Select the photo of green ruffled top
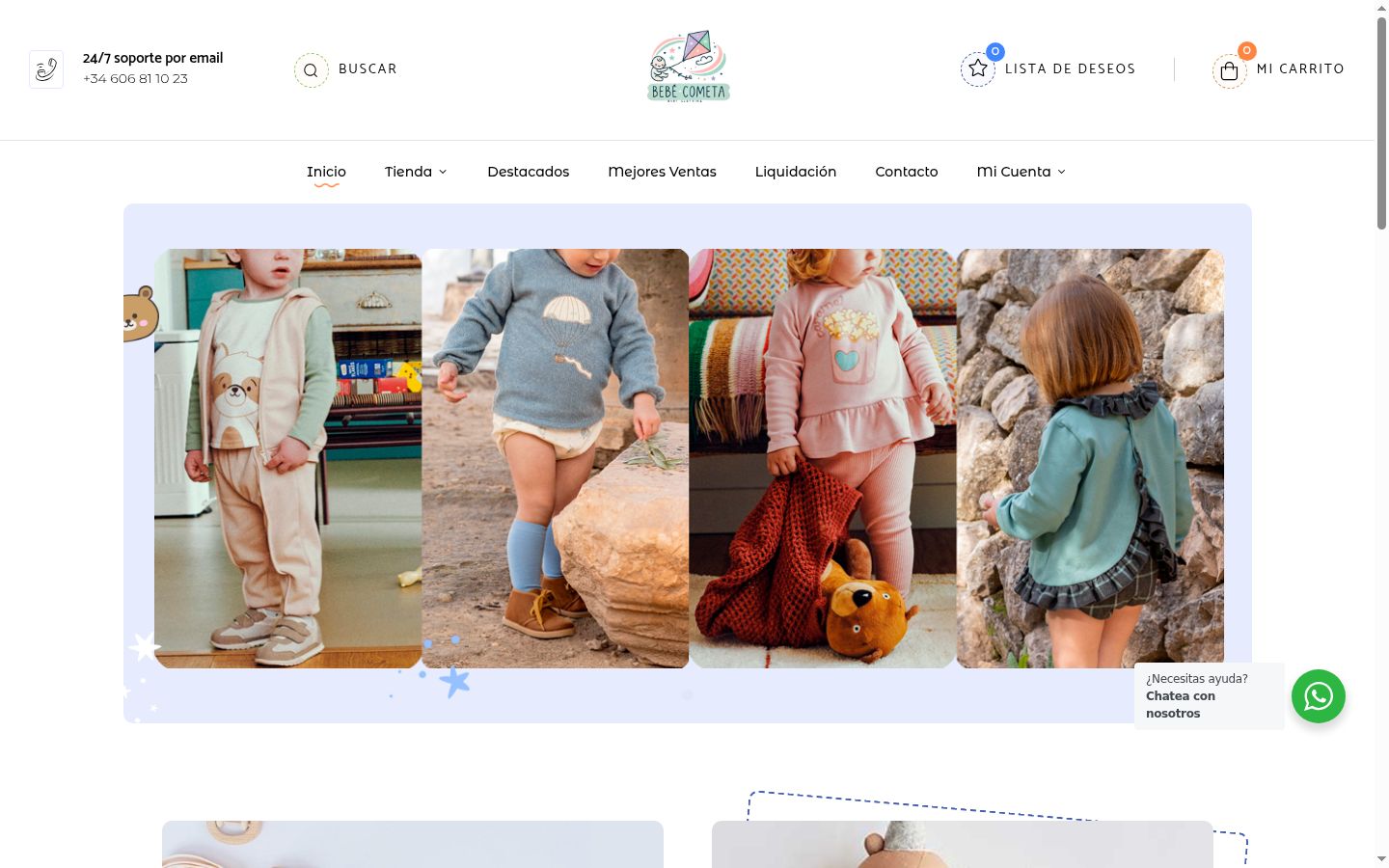This screenshot has width=1389, height=868. [x=1090, y=458]
